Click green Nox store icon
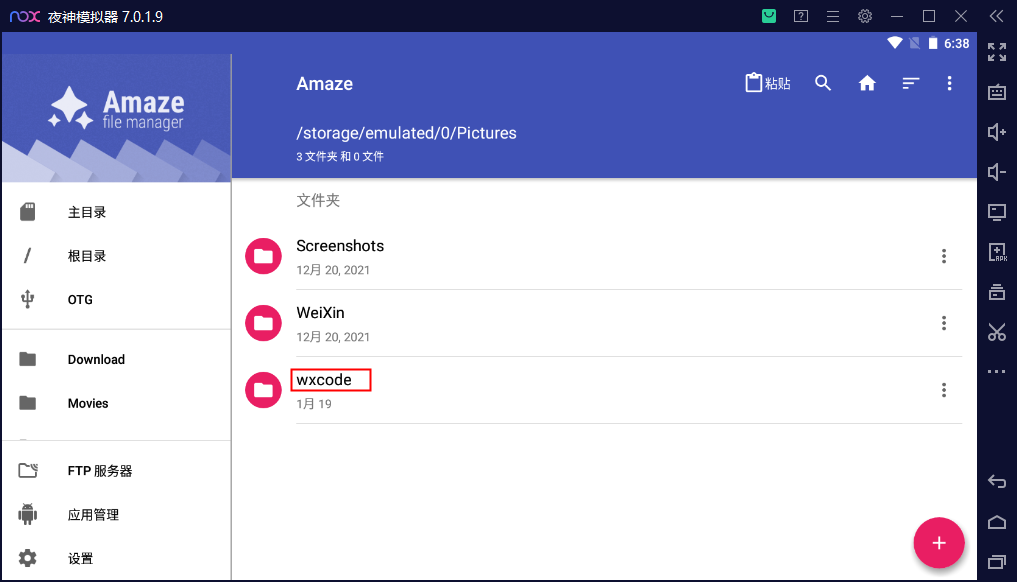Image resolution: width=1017 pixels, height=582 pixels. pos(769,16)
